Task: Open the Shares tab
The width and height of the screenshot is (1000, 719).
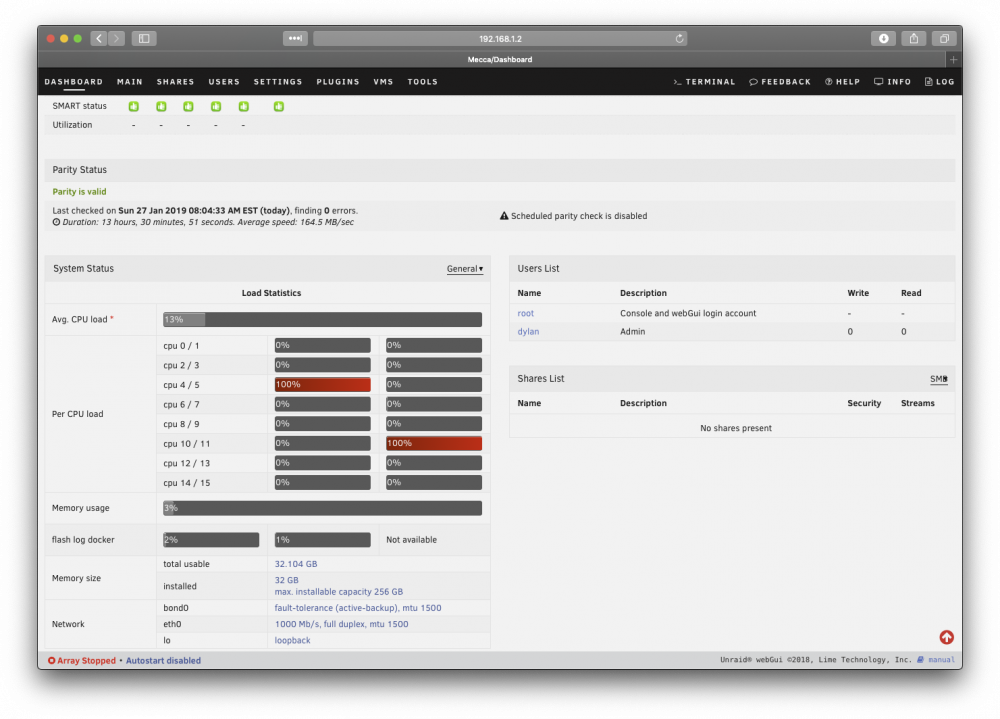Action: (x=175, y=82)
